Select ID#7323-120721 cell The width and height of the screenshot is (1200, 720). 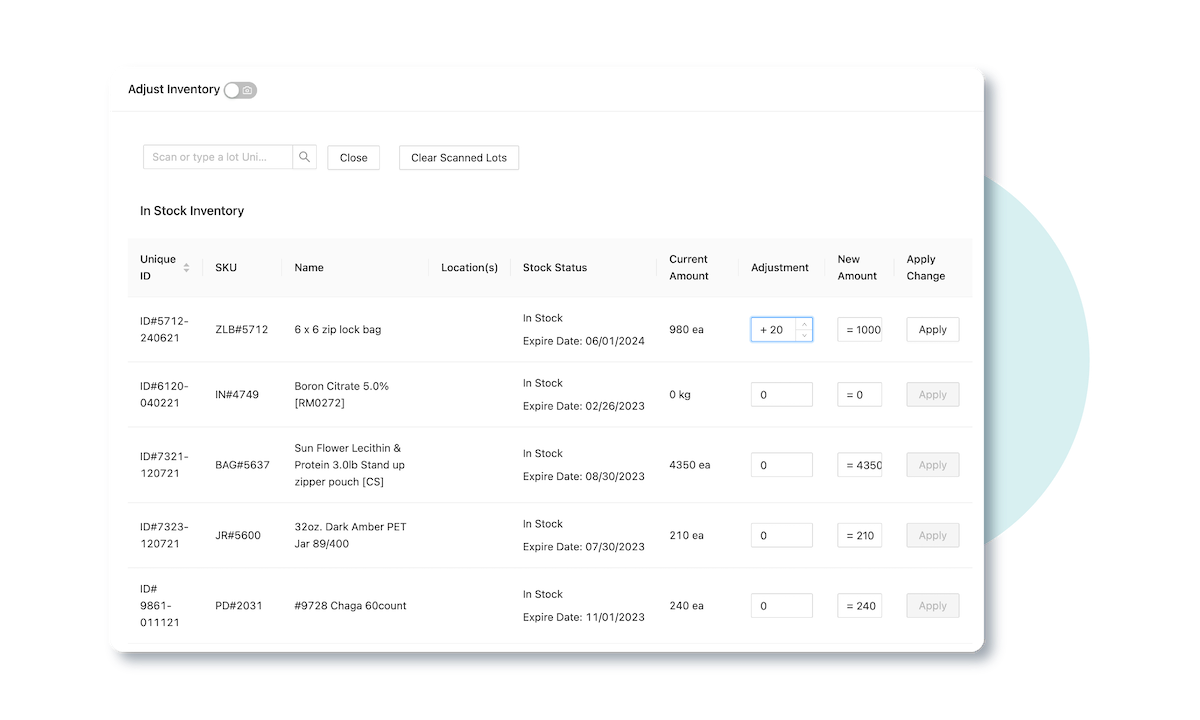pos(164,536)
